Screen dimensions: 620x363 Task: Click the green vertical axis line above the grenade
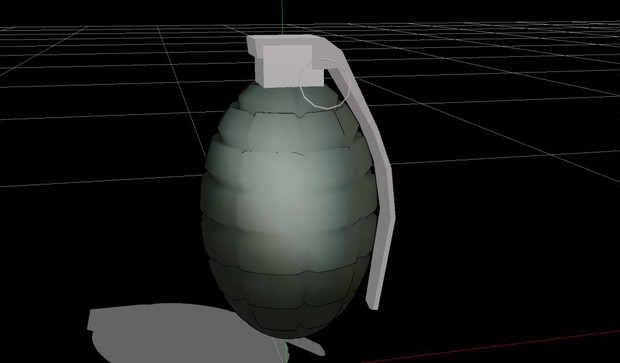(282, 17)
